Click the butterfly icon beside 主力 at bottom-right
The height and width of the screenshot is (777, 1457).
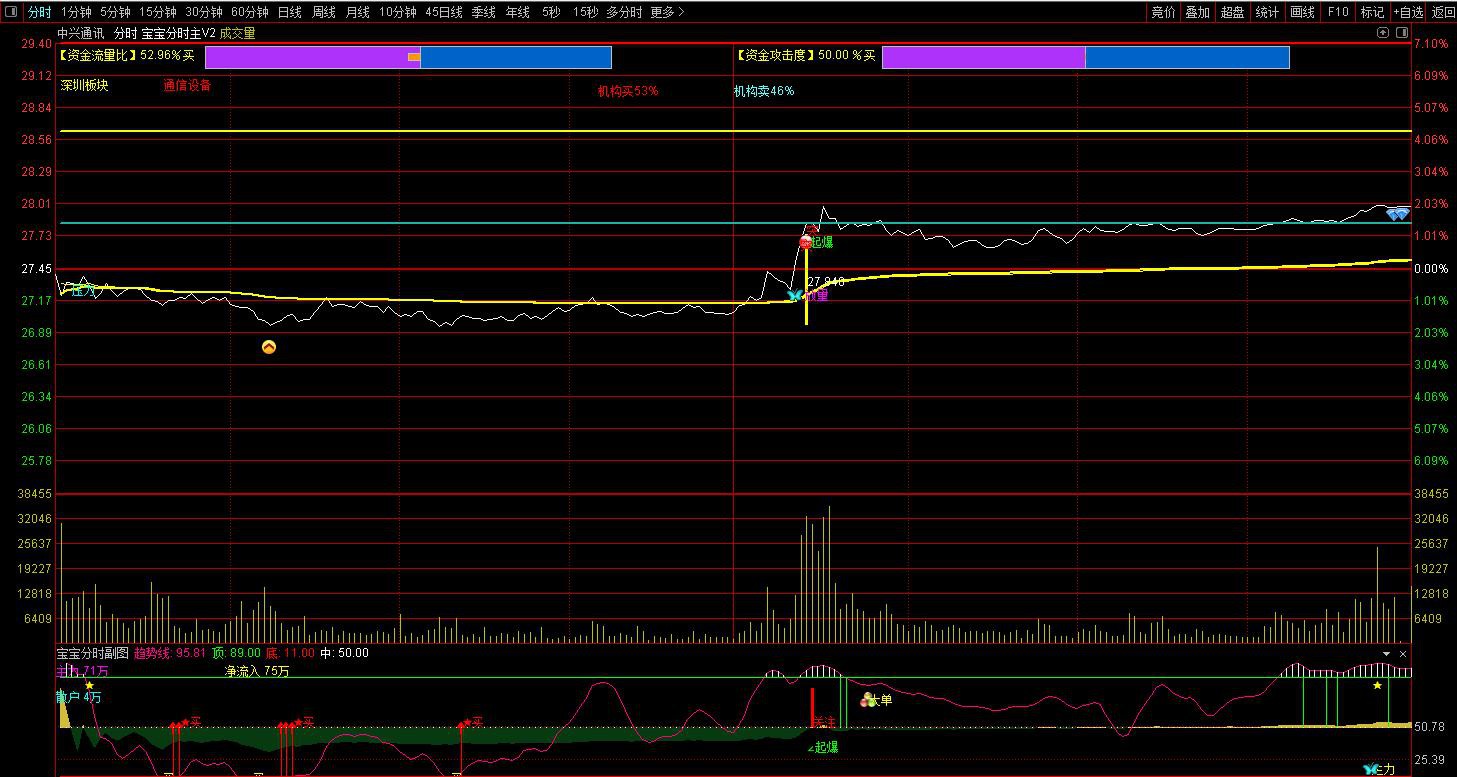[x=1369, y=770]
